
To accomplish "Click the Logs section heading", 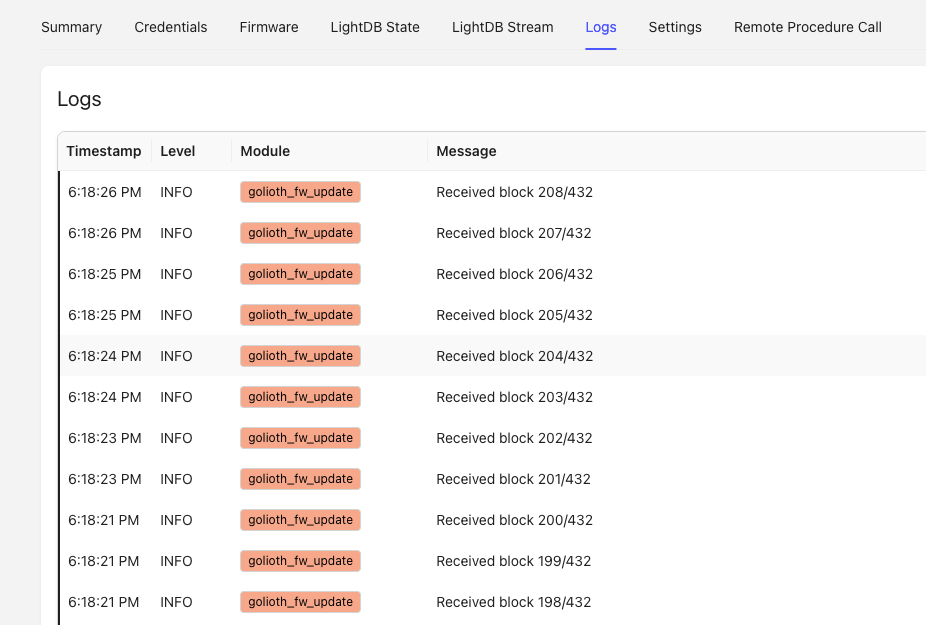I will [x=79, y=99].
